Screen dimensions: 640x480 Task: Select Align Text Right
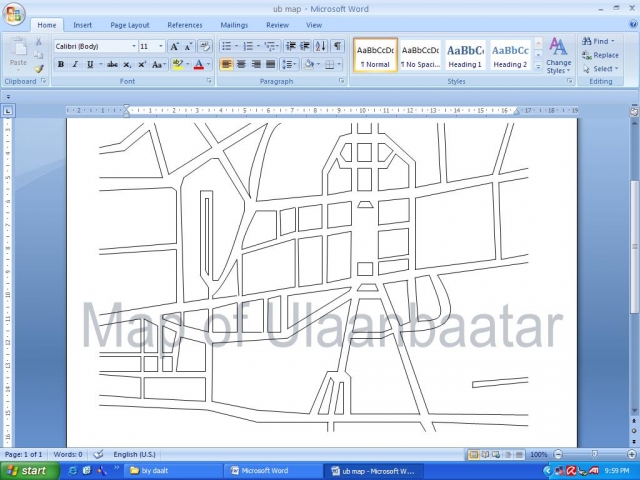(x=256, y=64)
